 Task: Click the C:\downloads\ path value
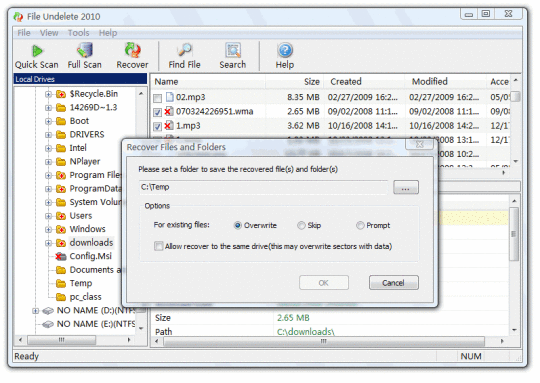click(x=306, y=332)
